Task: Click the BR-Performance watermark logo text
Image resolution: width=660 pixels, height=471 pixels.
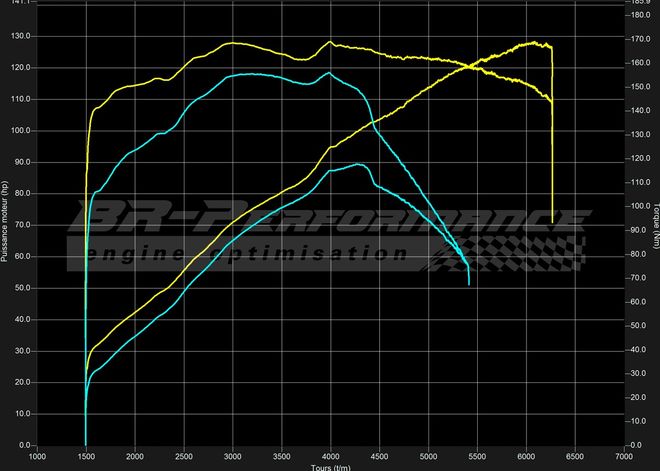Action: click(x=330, y=218)
